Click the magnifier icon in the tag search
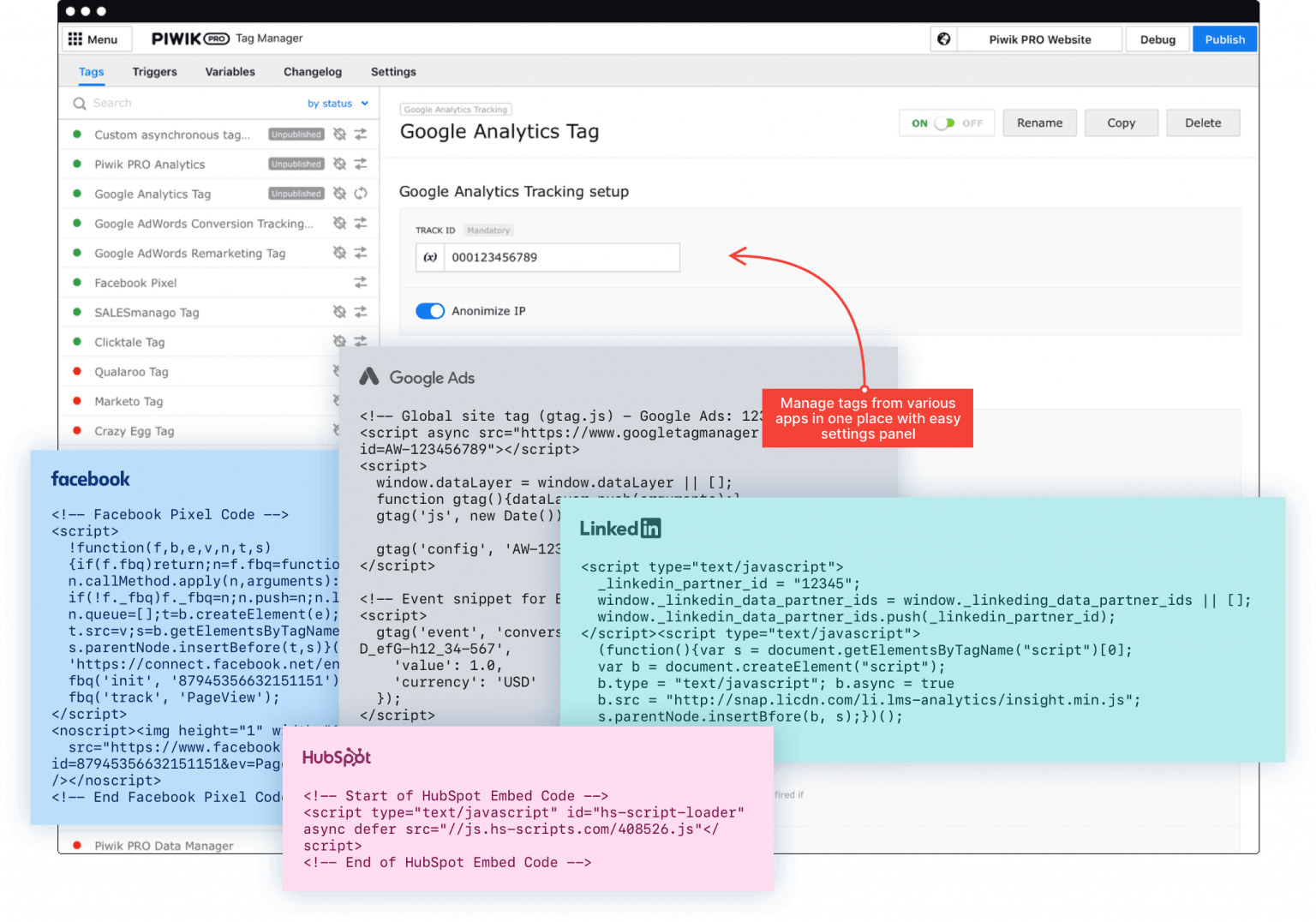The height and width of the screenshot is (922, 1316). 80,104
